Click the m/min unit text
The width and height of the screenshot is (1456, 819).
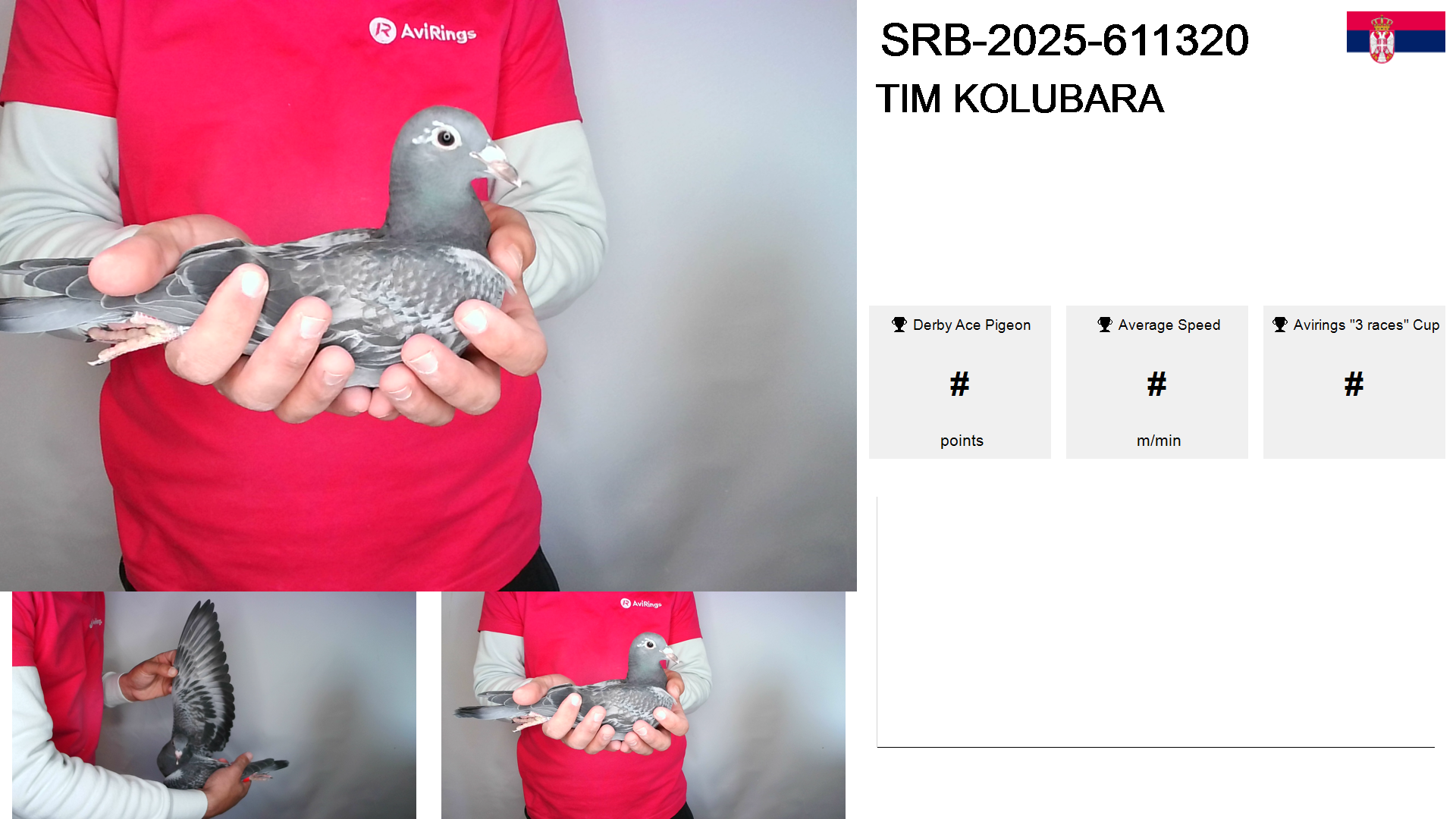tap(1159, 441)
